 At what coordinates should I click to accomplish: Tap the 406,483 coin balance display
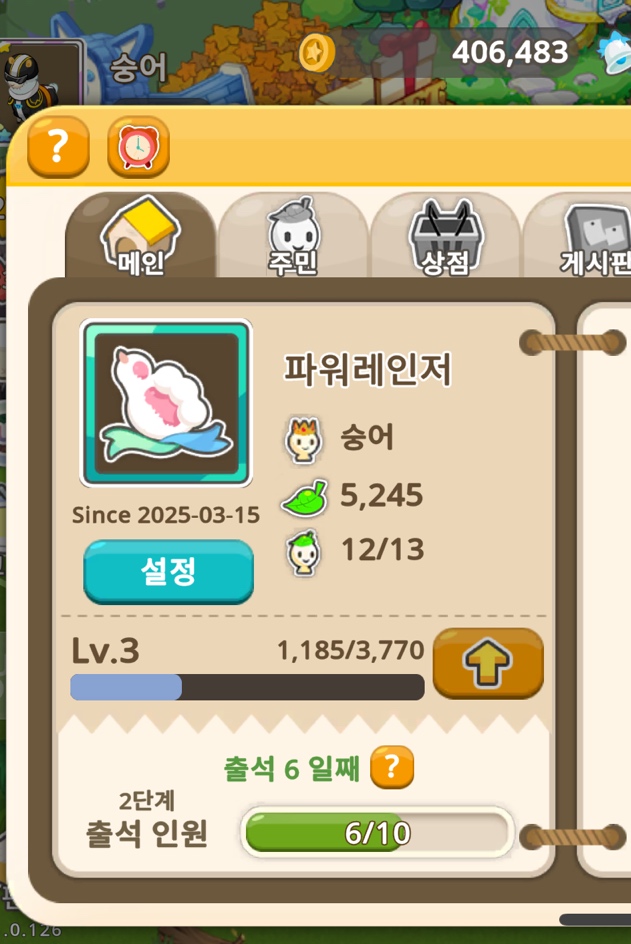pyautogui.click(x=511, y=52)
